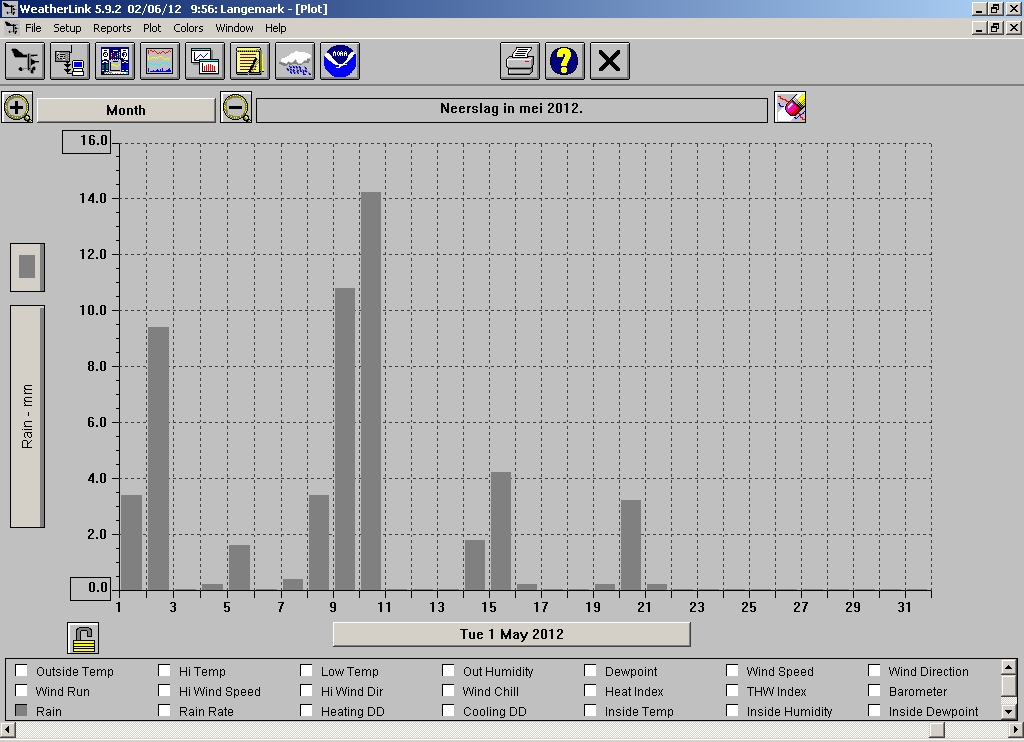
Task: Enable the Cooling DD checkbox
Action: [x=449, y=711]
